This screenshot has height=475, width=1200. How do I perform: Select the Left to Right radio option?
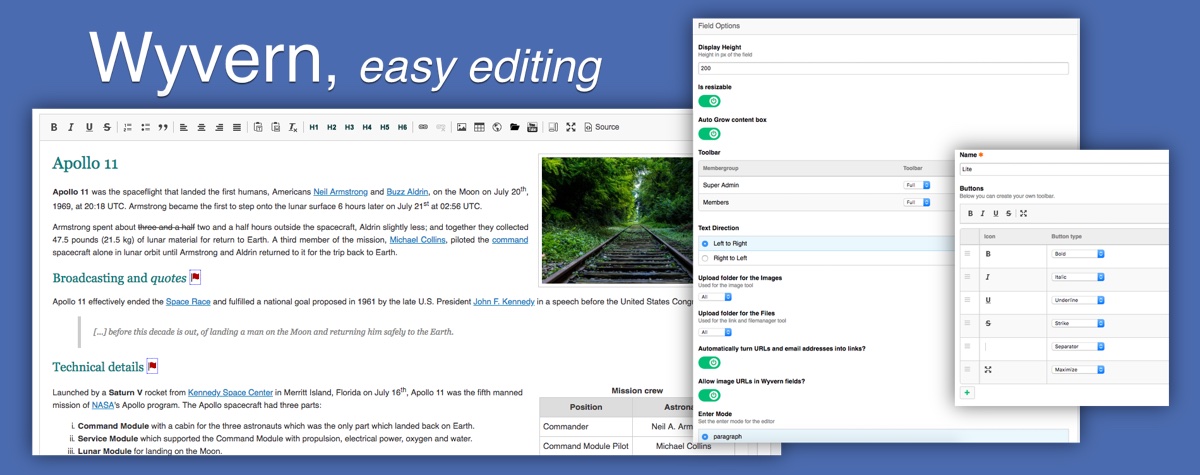click(704, 244)
